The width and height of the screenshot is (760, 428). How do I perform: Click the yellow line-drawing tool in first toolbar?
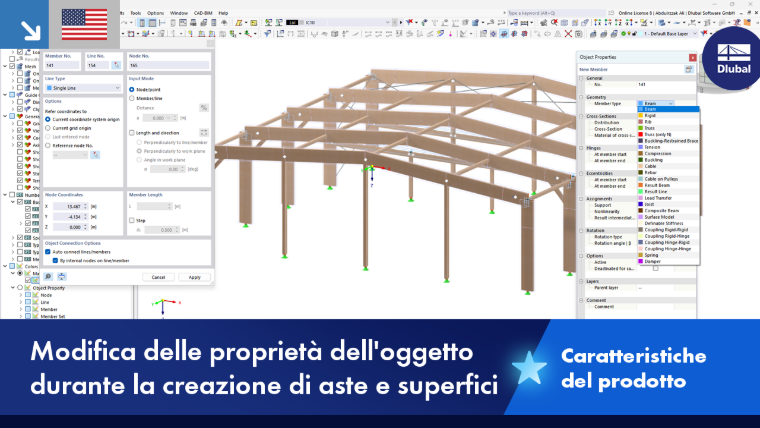click(238, 22)
